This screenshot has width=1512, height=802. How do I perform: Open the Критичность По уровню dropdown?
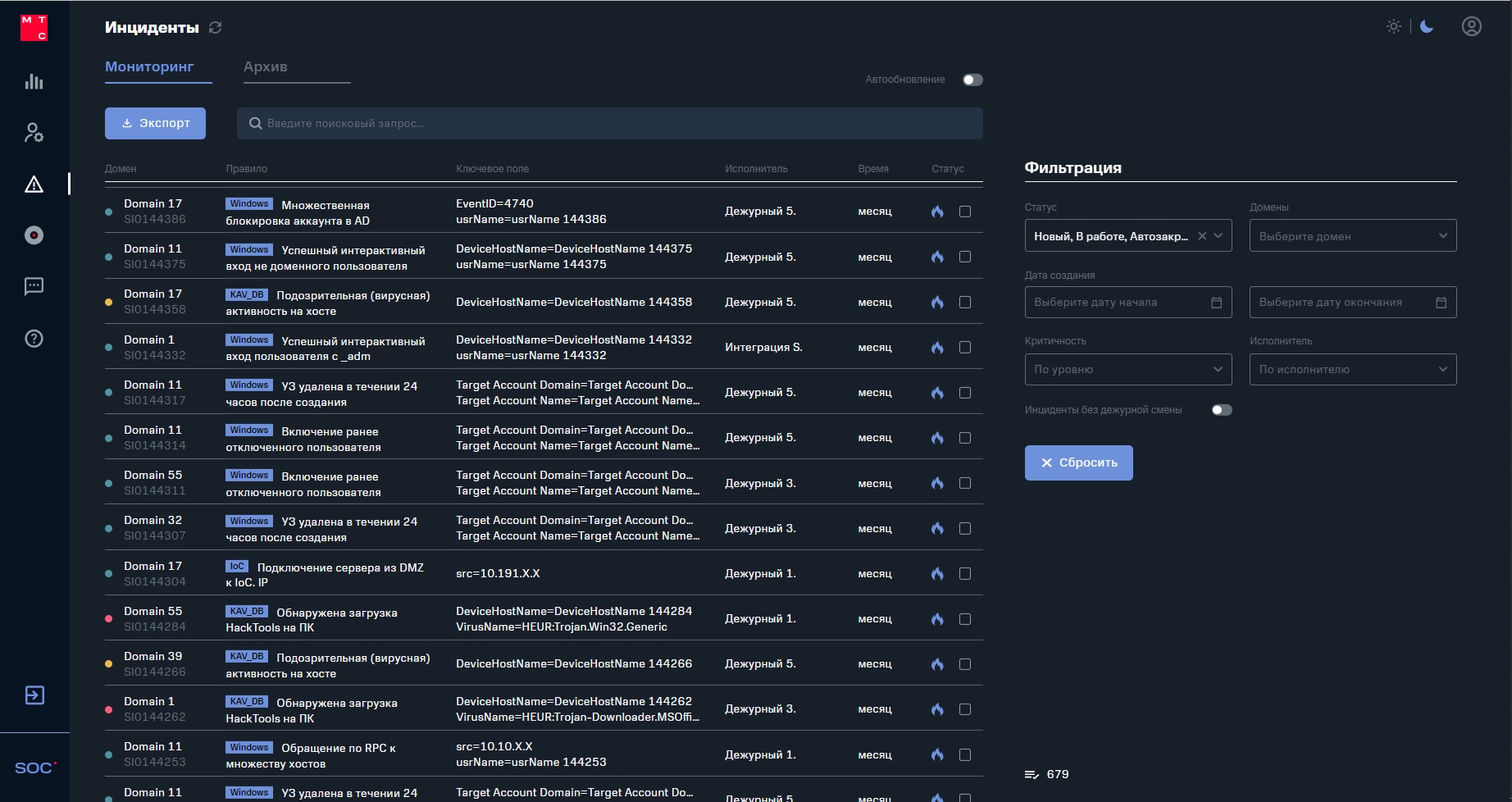pyautogui.click(x=1127, y=370)
